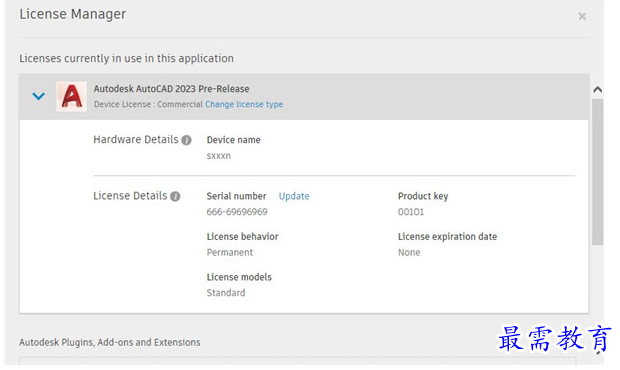The height and width of the screenshot is (370, 620).
Task: Close the License Manager dialog
Action: coord(582,16)
